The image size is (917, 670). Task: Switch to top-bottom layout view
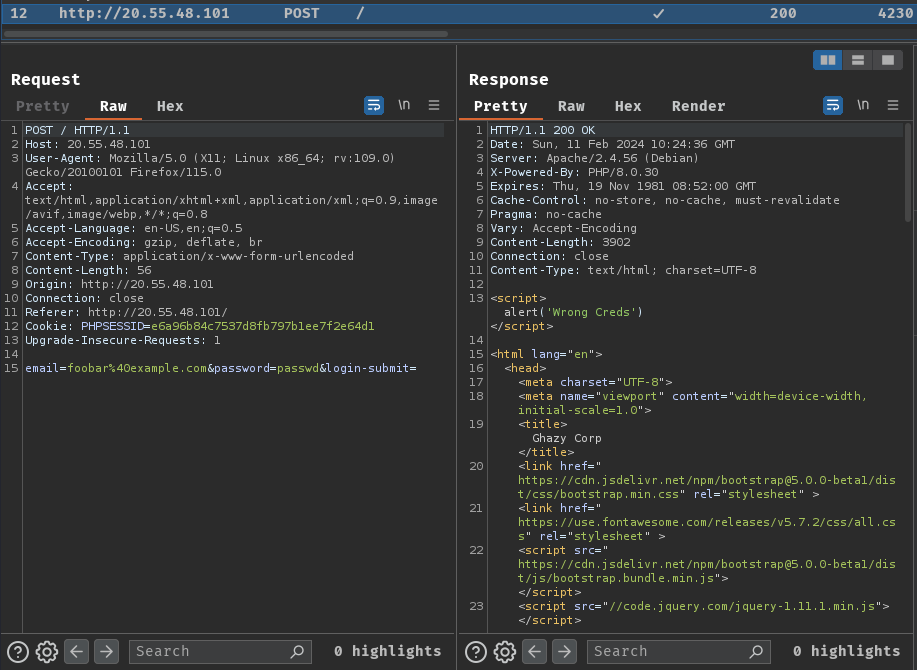(x=858, y=60)
